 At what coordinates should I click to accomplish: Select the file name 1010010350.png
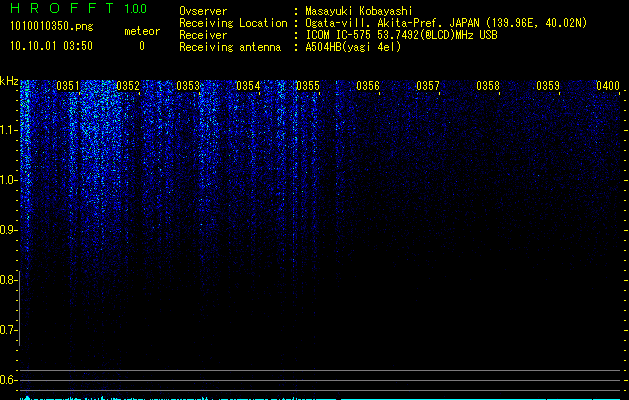pos(52,26)
